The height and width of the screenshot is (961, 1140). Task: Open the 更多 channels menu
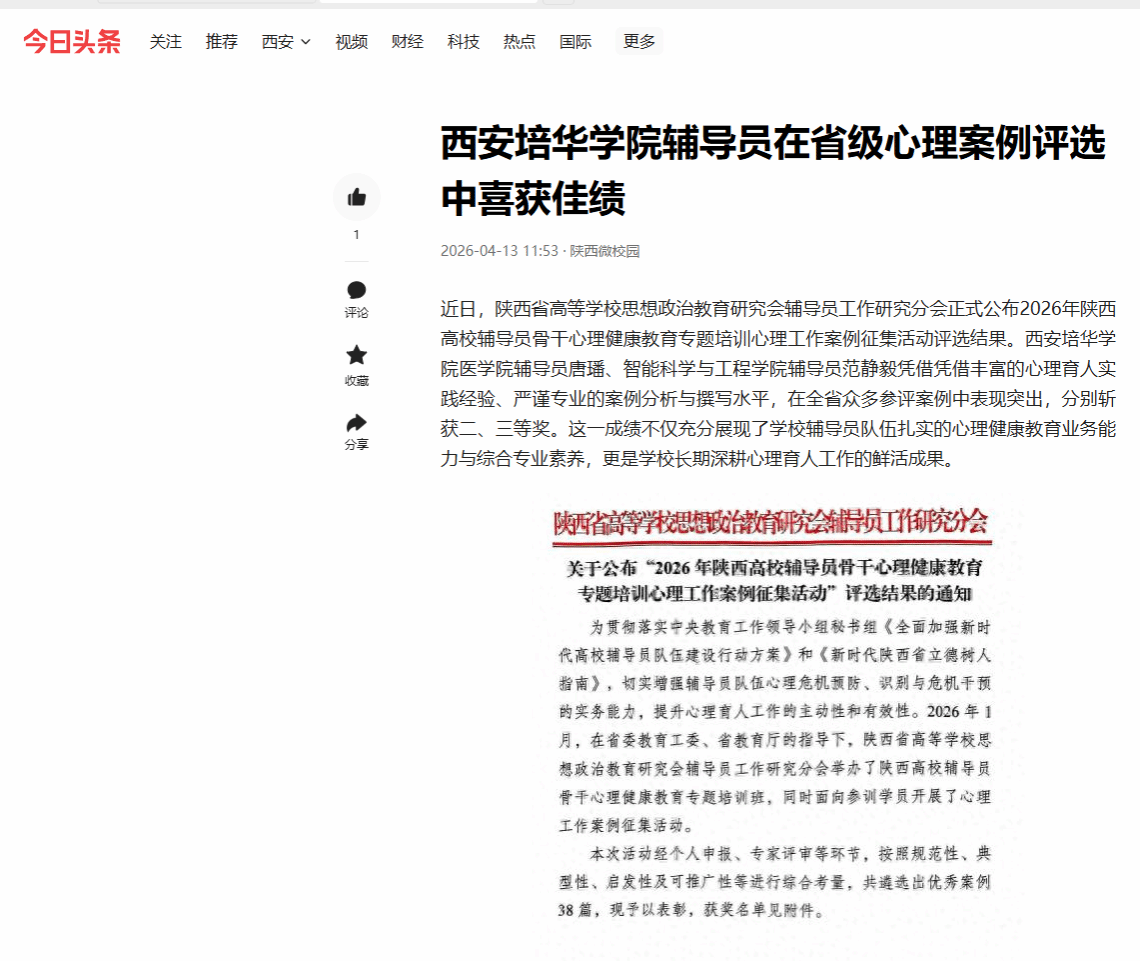click(639, 41)
